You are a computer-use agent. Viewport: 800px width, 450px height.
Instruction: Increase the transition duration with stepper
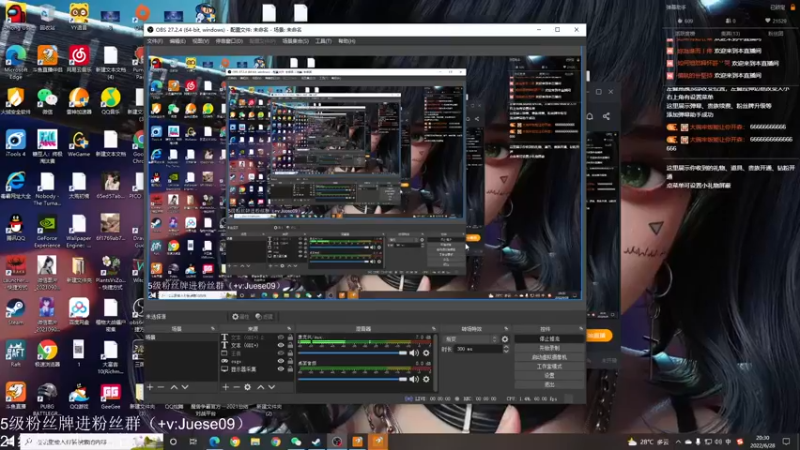(x=506, y=347)
